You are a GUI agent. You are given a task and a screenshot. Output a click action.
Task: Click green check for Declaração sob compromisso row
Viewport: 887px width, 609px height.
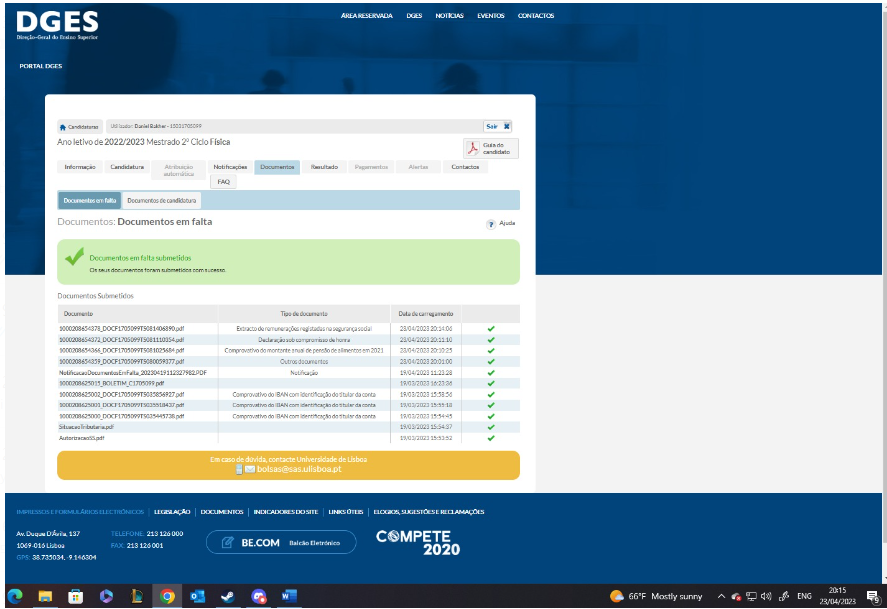(491, 340)
